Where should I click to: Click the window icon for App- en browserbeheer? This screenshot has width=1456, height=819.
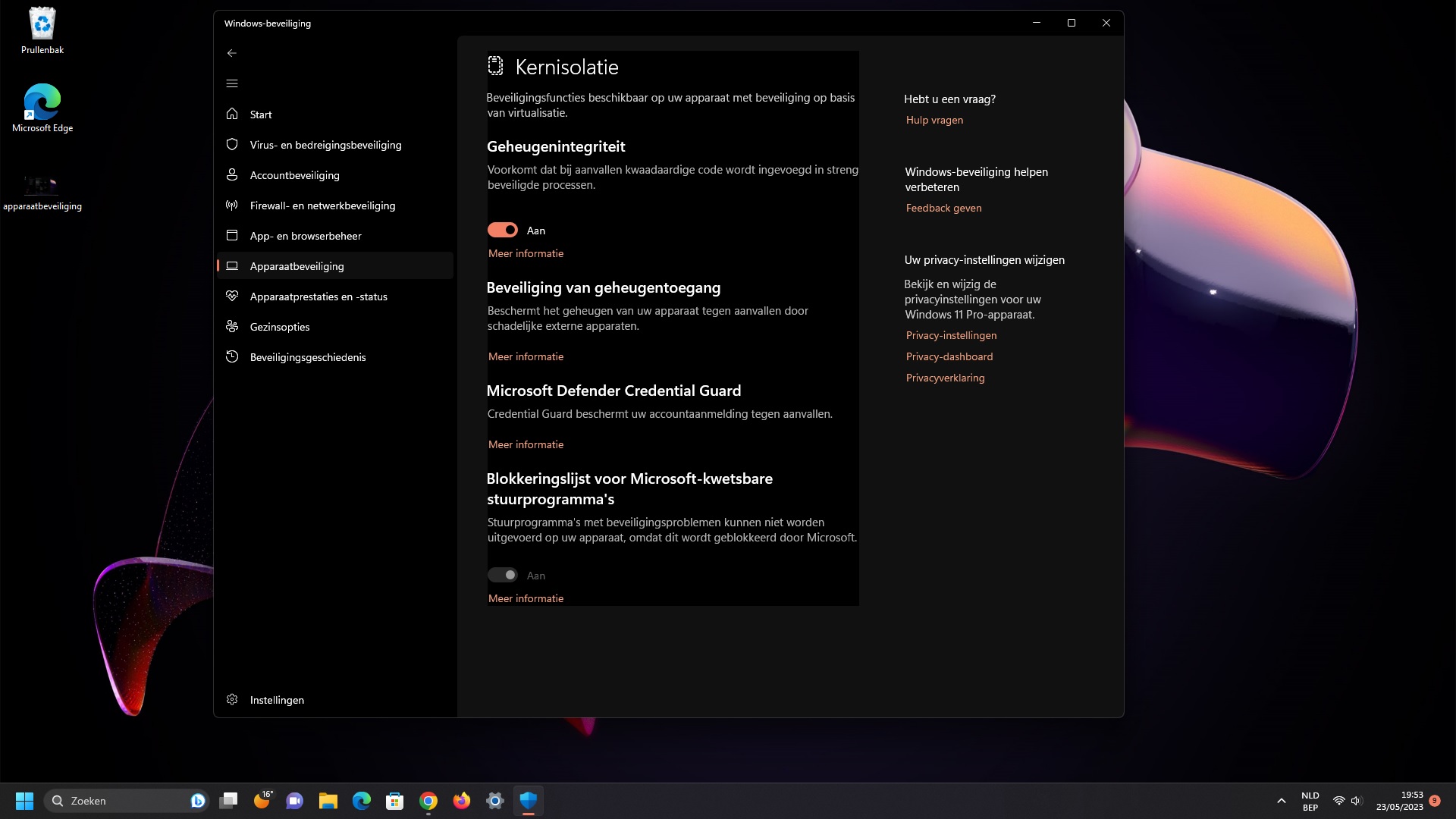point(232,235)
